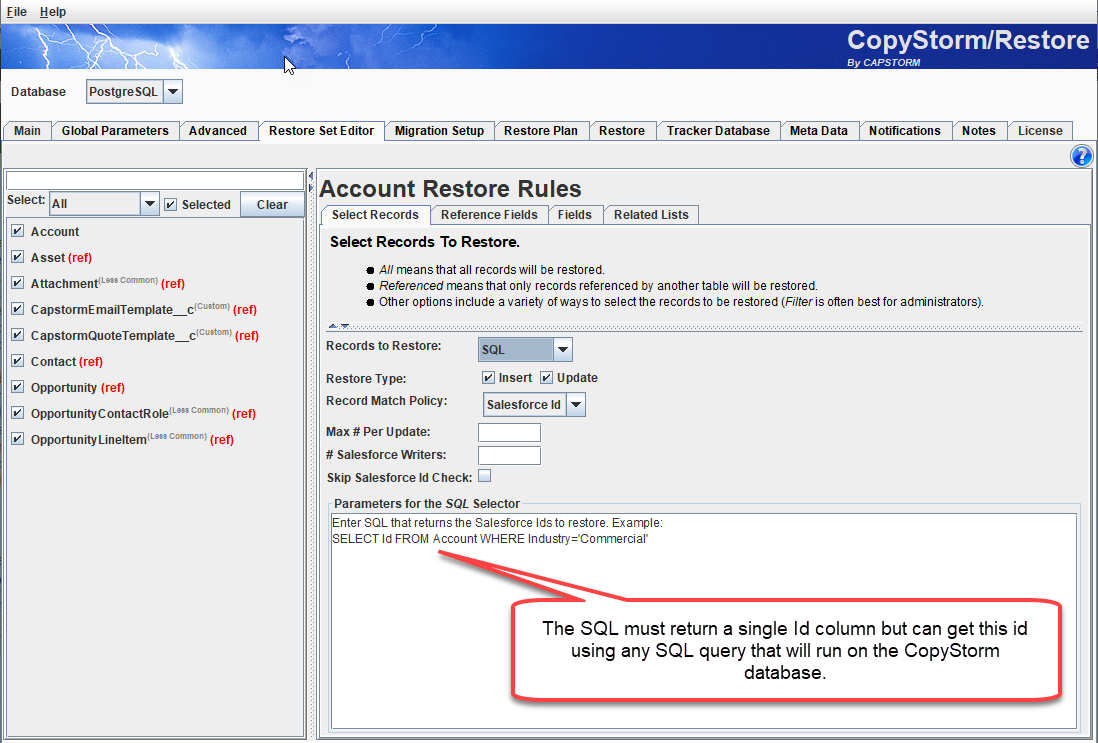Image resolution: width=1098 pixels, height=743 pixels.
Task: Select the Attachment table name
Action: click(64, 284)
